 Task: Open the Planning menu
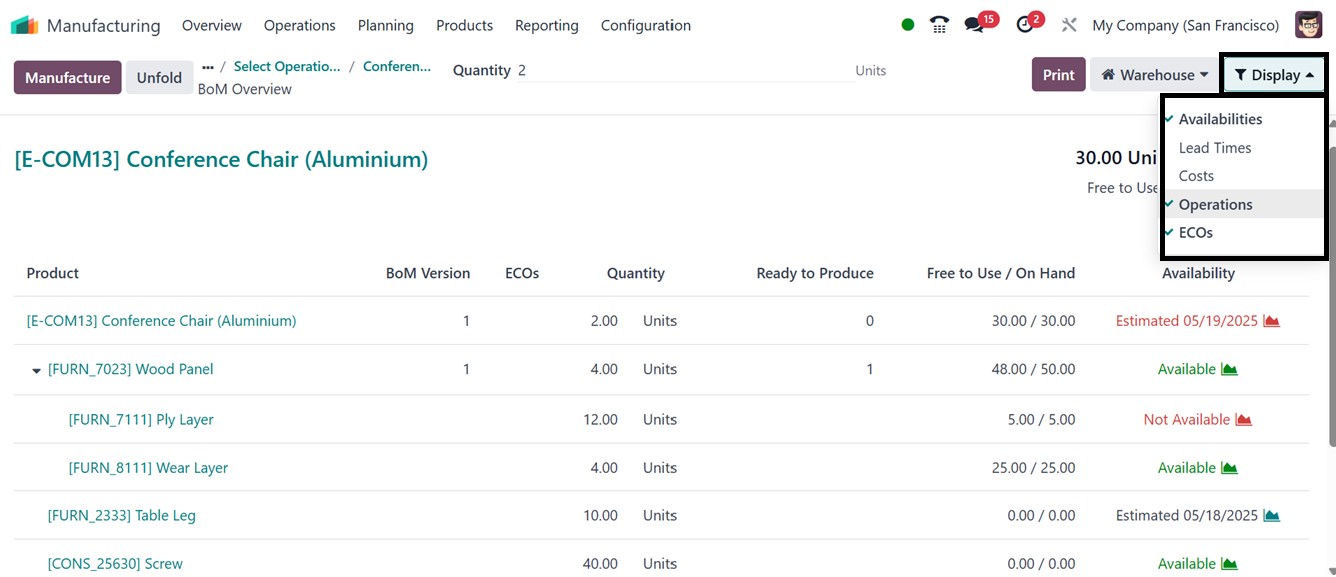tap(385, 25)
